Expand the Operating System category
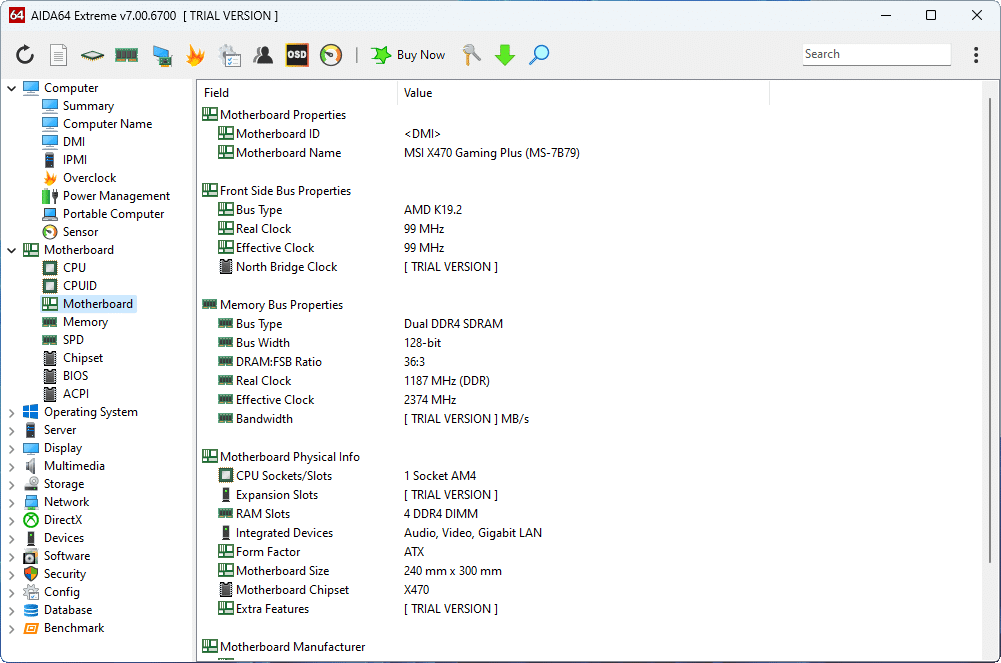Viewport: 1001px width, 663px height. point(10,411)
